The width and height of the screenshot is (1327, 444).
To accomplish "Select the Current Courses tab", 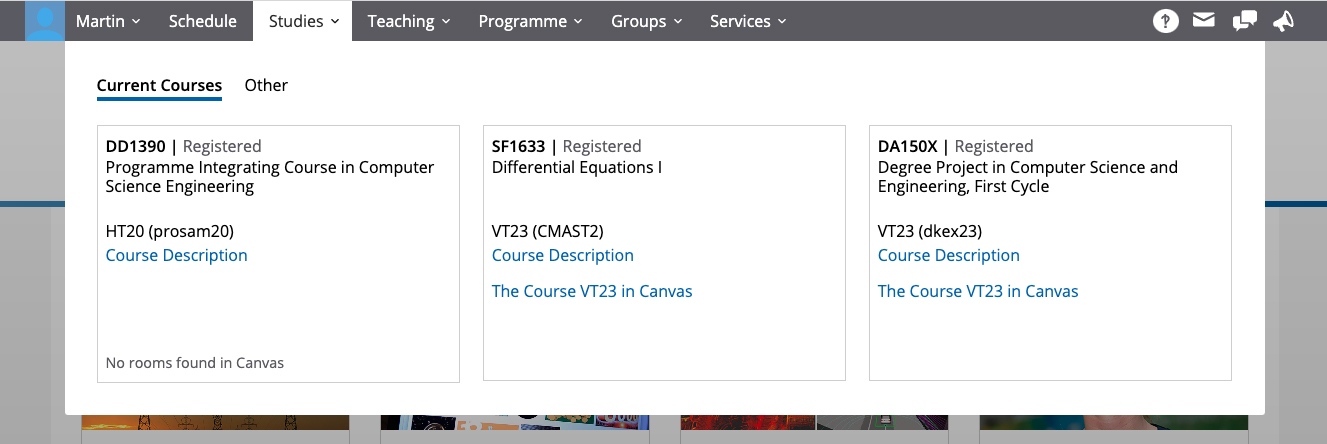I will click(159, 85).
